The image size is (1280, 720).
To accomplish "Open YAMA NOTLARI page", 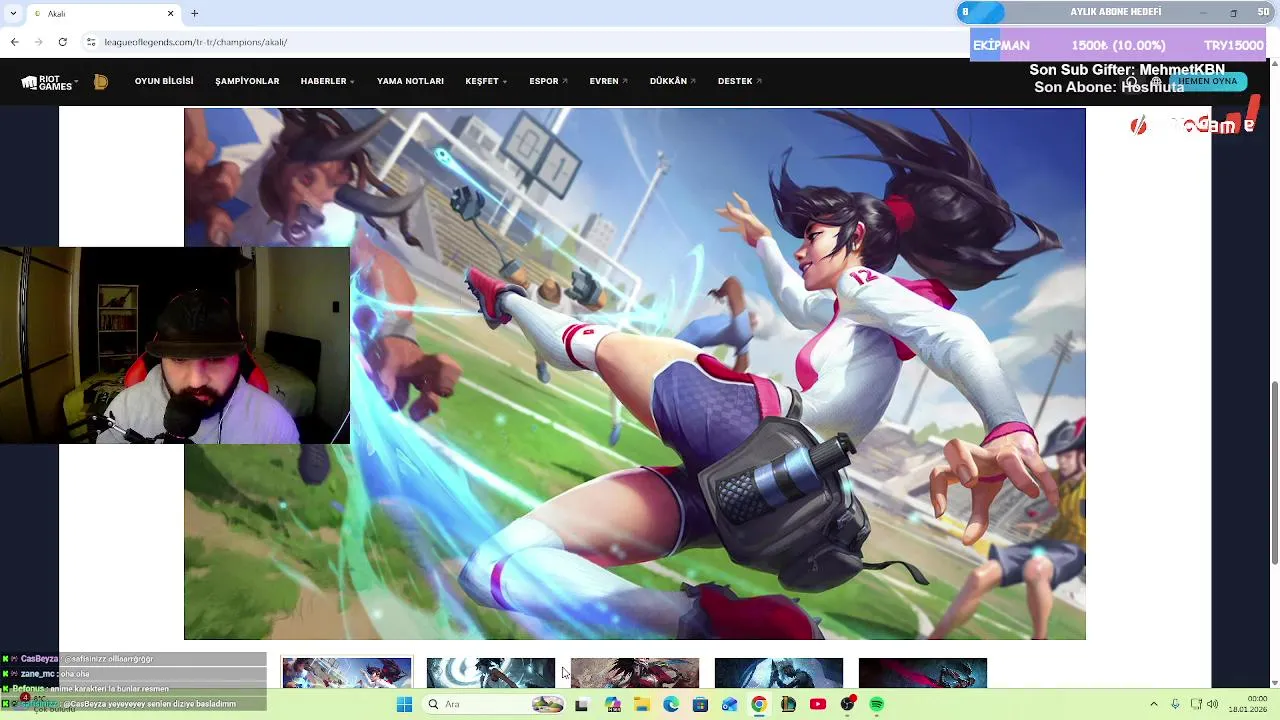I will tap(410, 81).
